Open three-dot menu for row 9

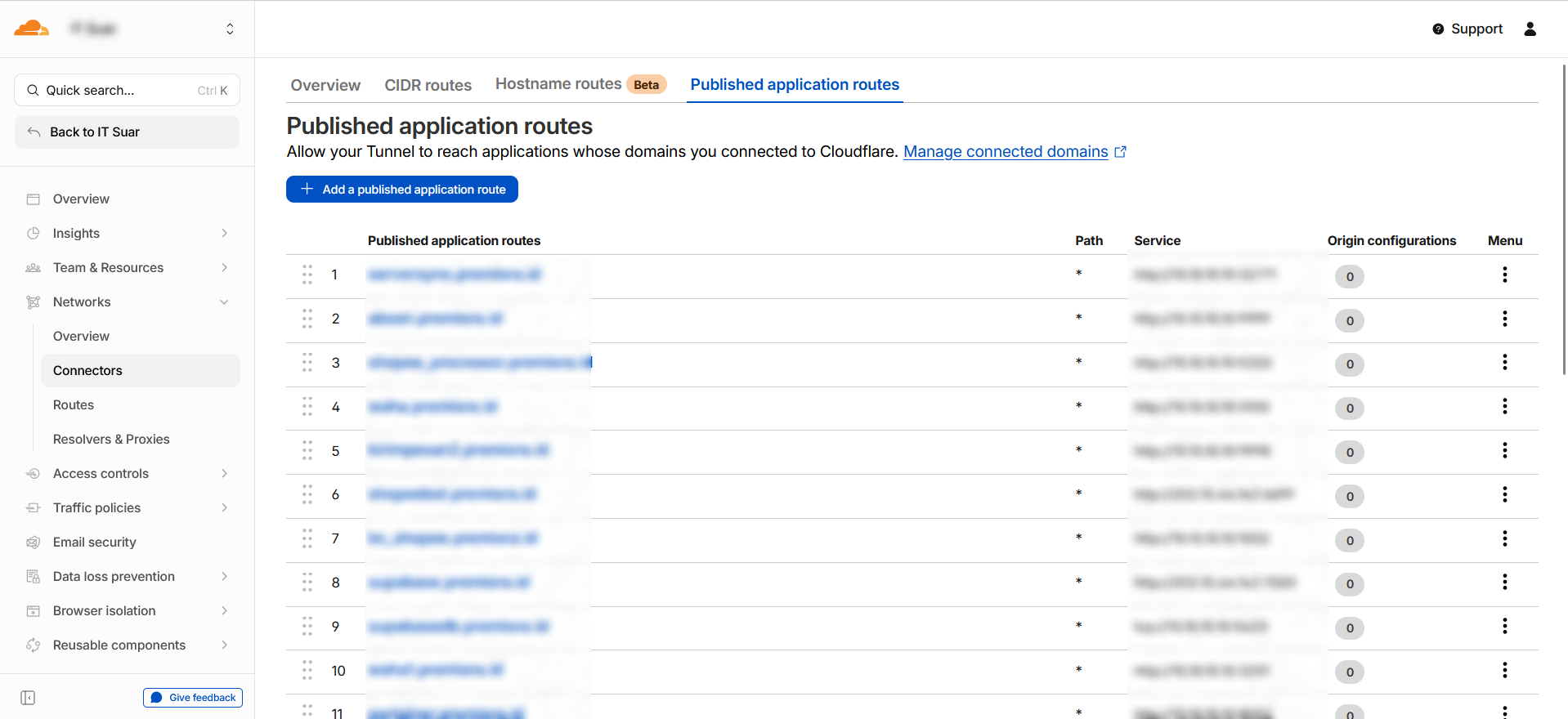click(x=1504, y=626)
